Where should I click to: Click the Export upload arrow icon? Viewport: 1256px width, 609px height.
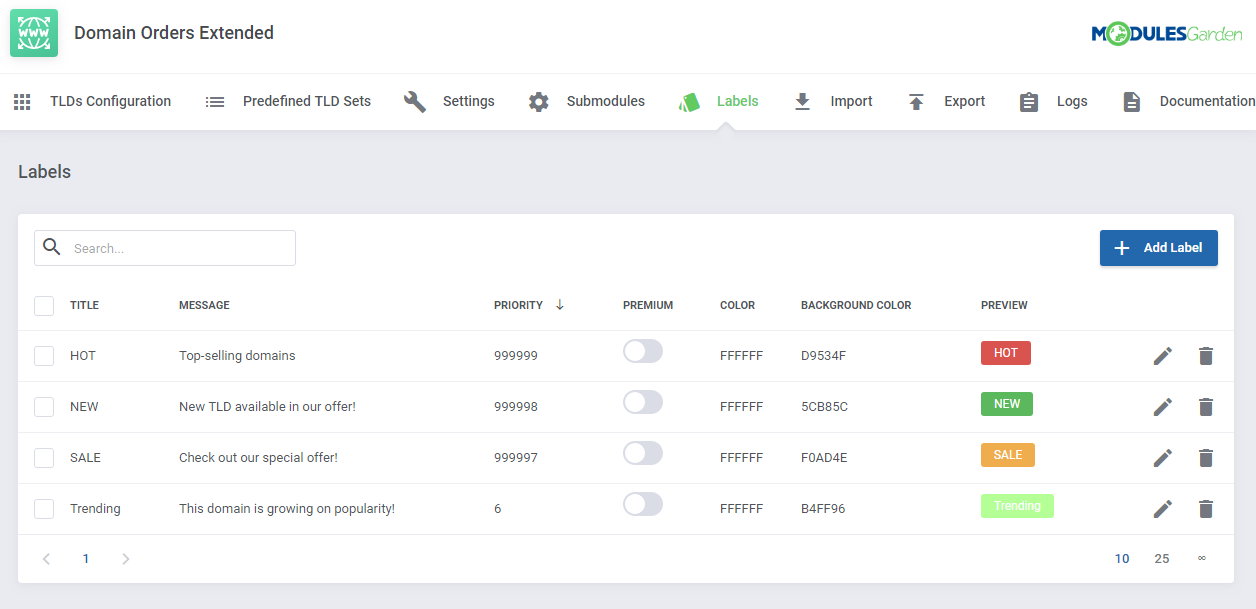click(x=916, y=101)
